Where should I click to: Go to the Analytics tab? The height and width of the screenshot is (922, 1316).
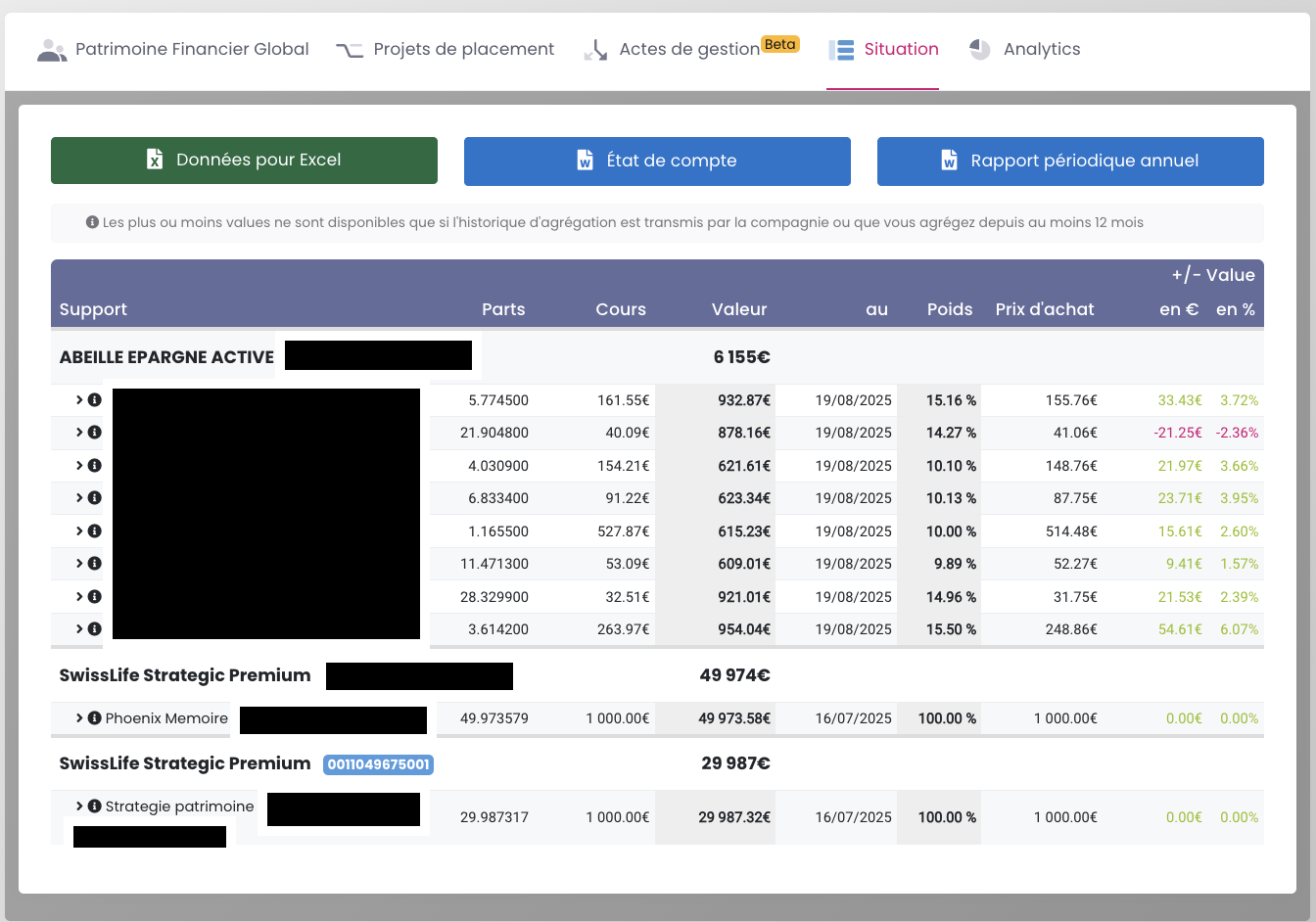pos(1041,49)
